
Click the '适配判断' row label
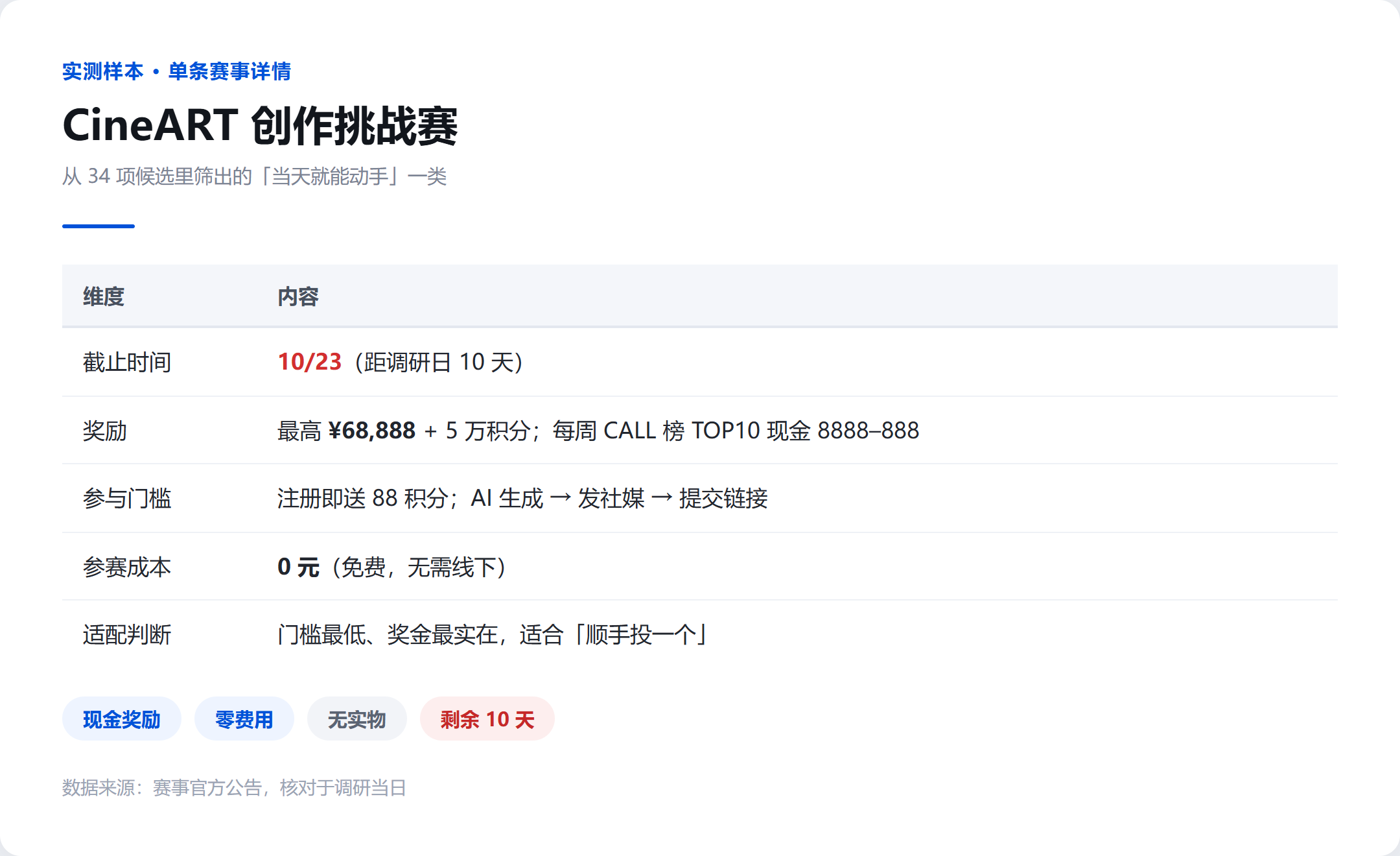pos(127,635)
